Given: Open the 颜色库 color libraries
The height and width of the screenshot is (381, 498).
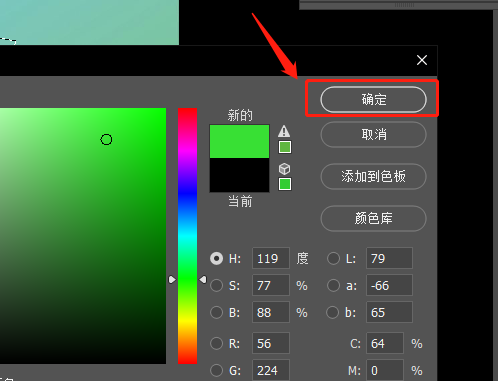Looking at the screenshot, I should point(373,218).
